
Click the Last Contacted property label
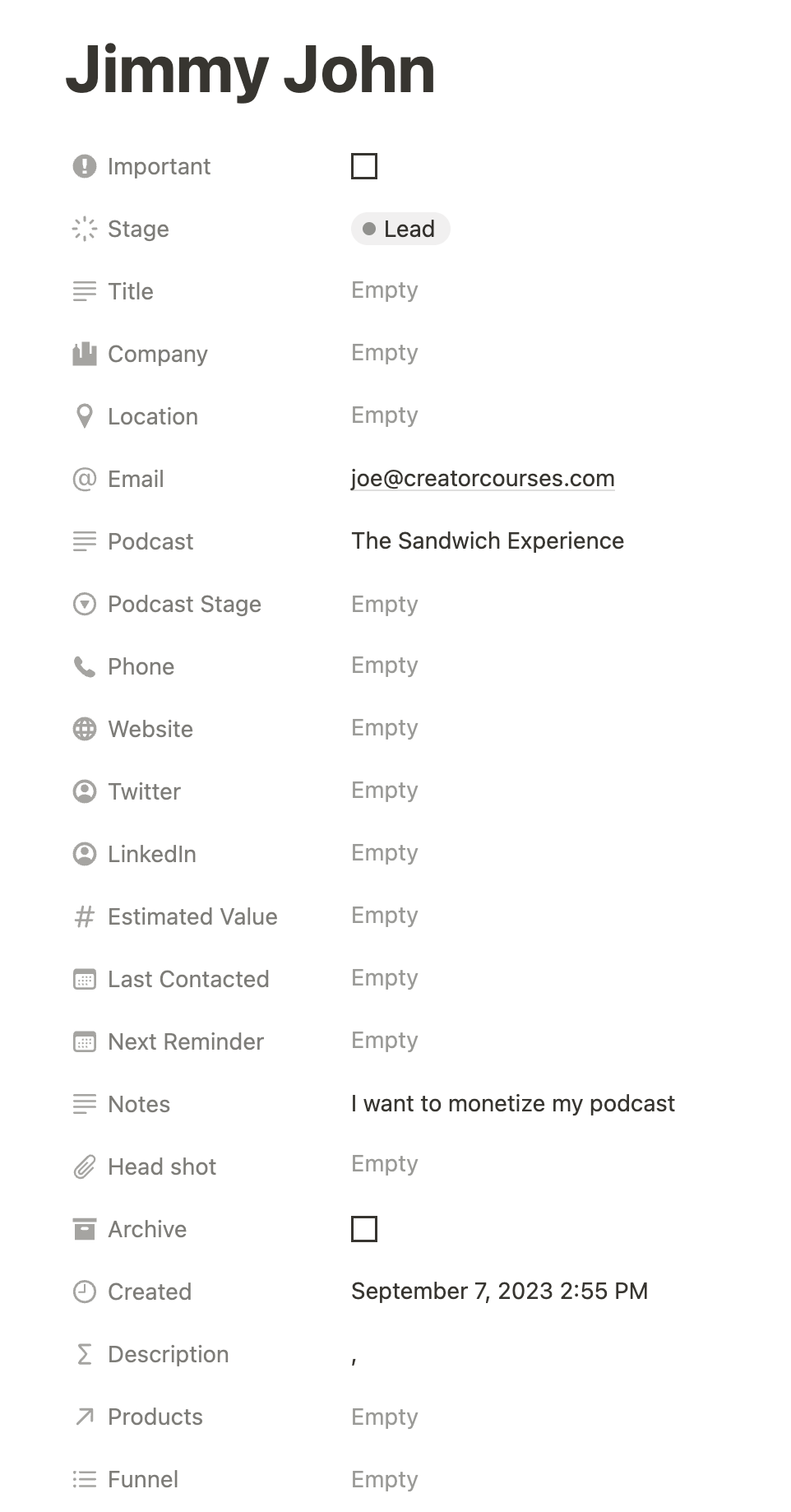[188, 979]
